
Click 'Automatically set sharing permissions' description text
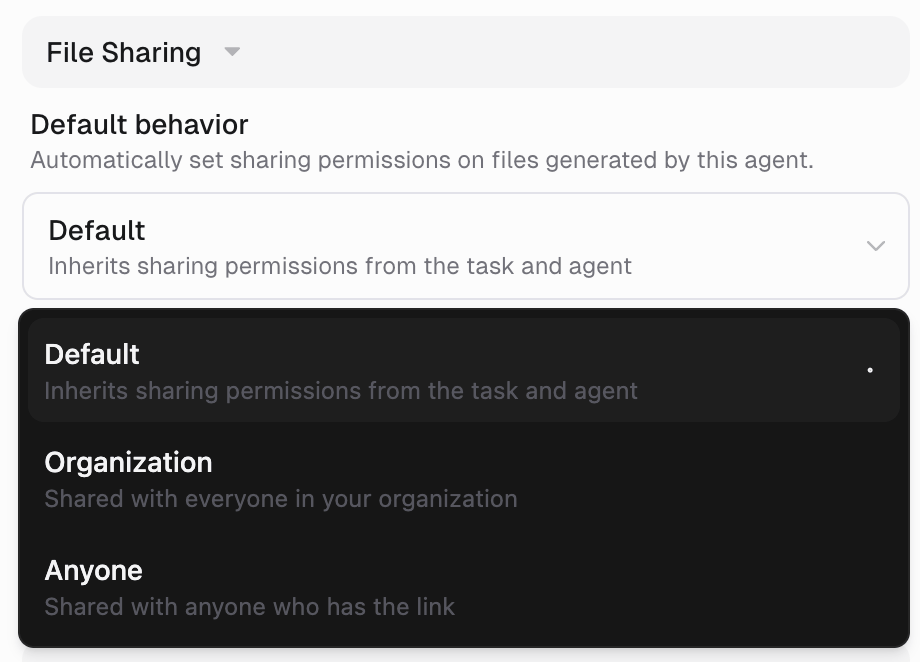(x=422, y=160)
